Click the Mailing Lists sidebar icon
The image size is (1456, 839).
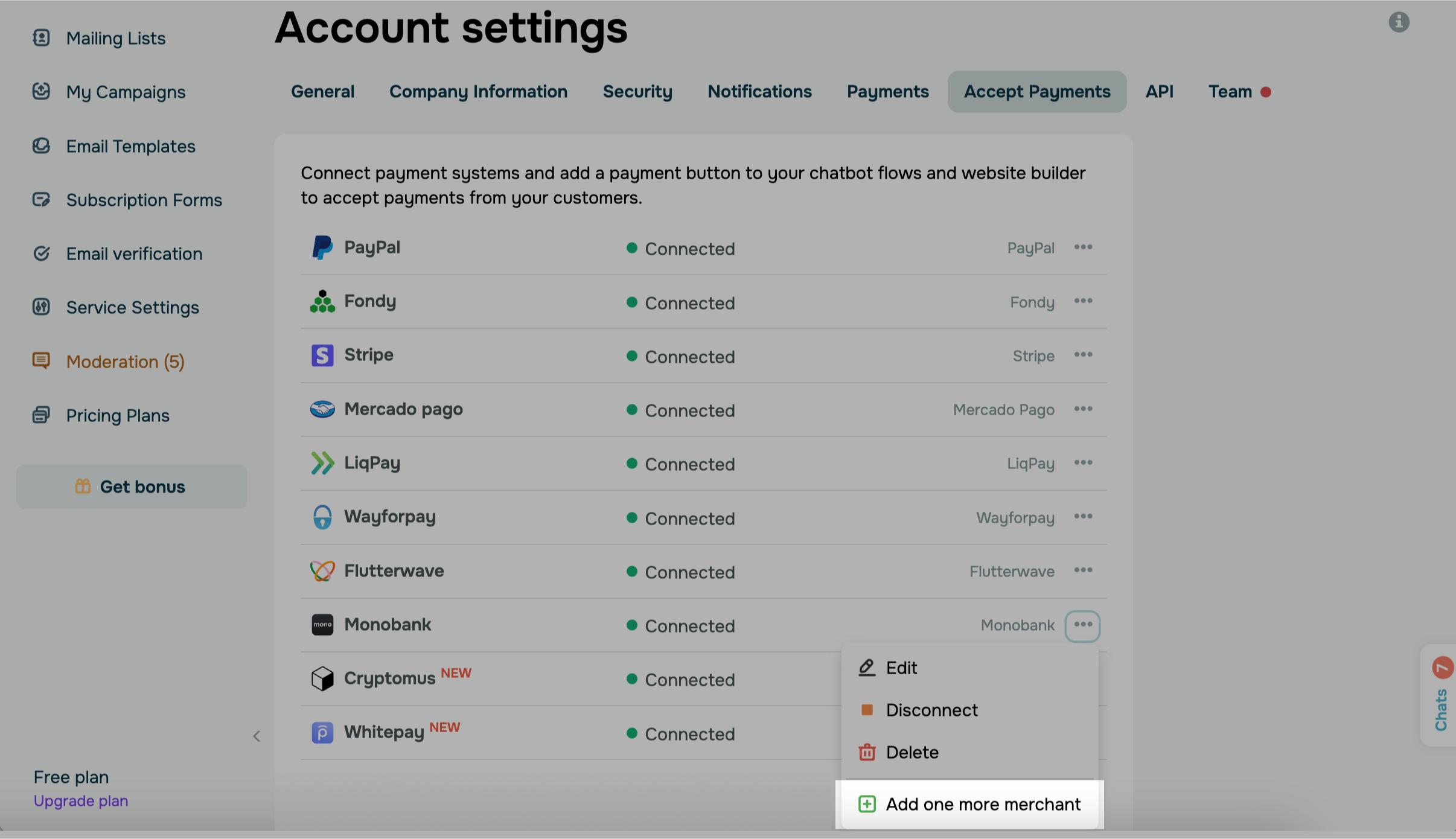coord(41,38)
